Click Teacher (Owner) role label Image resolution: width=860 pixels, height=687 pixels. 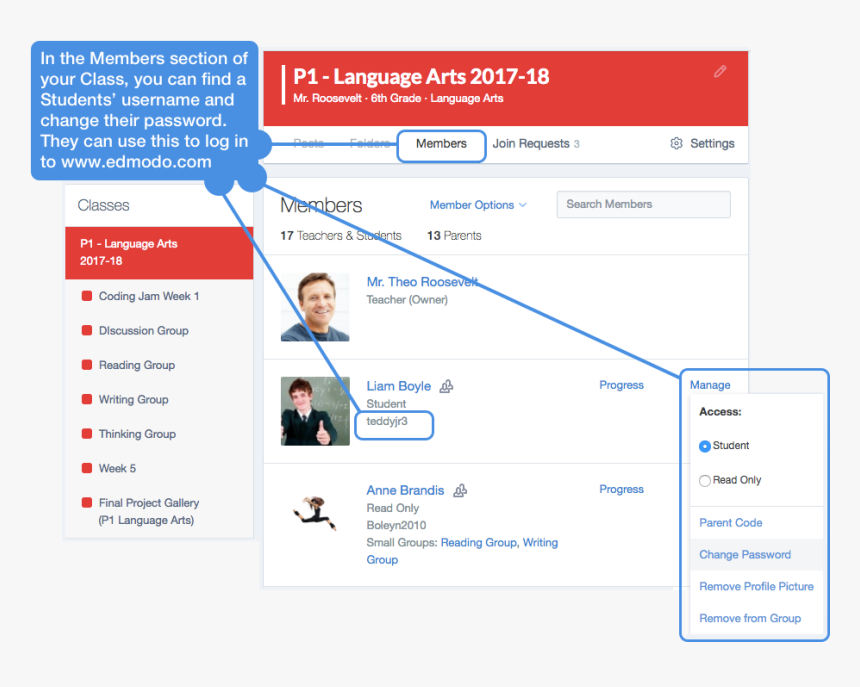click(x=407, y=300)
